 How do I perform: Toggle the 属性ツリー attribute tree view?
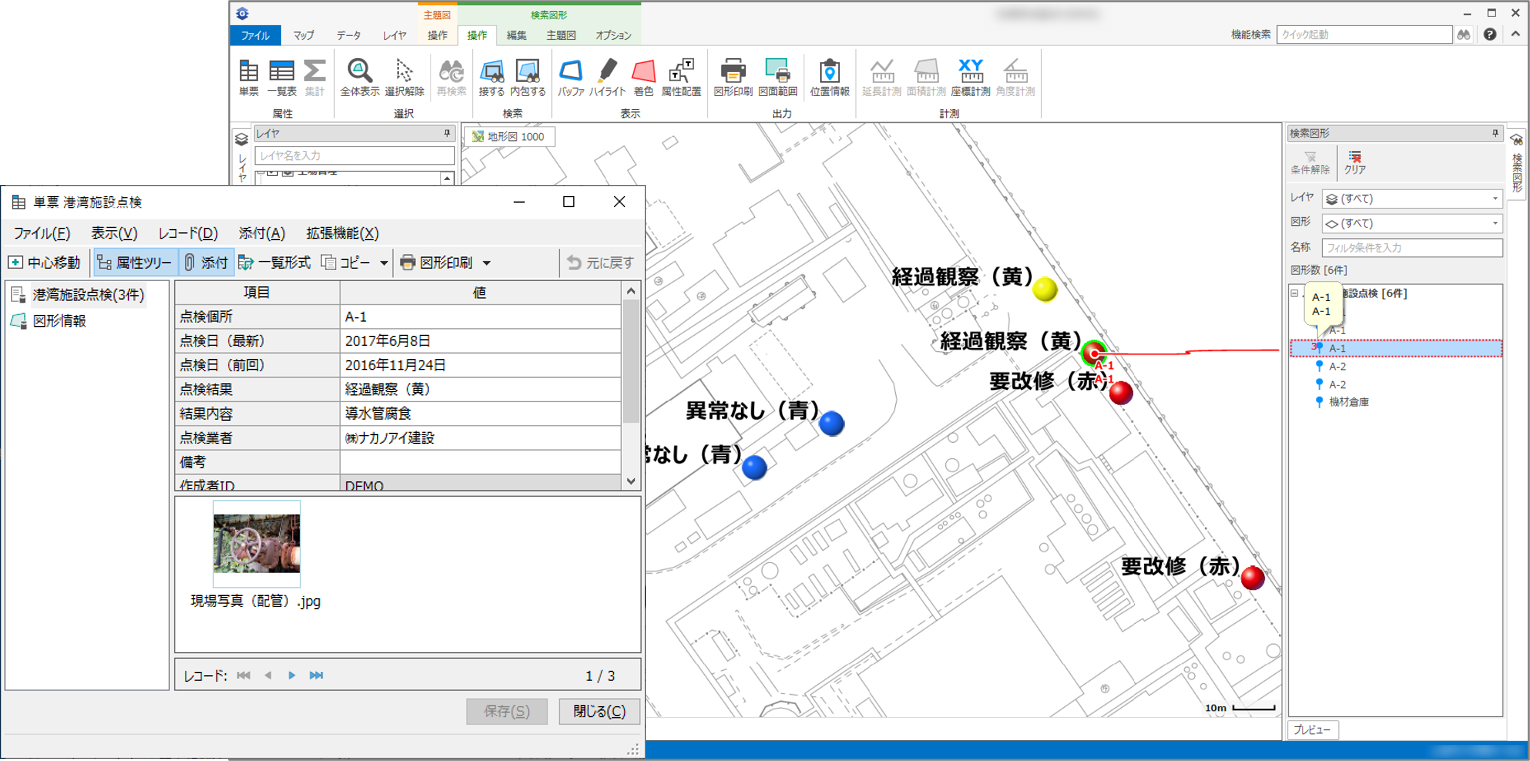[x=134, y=263]
